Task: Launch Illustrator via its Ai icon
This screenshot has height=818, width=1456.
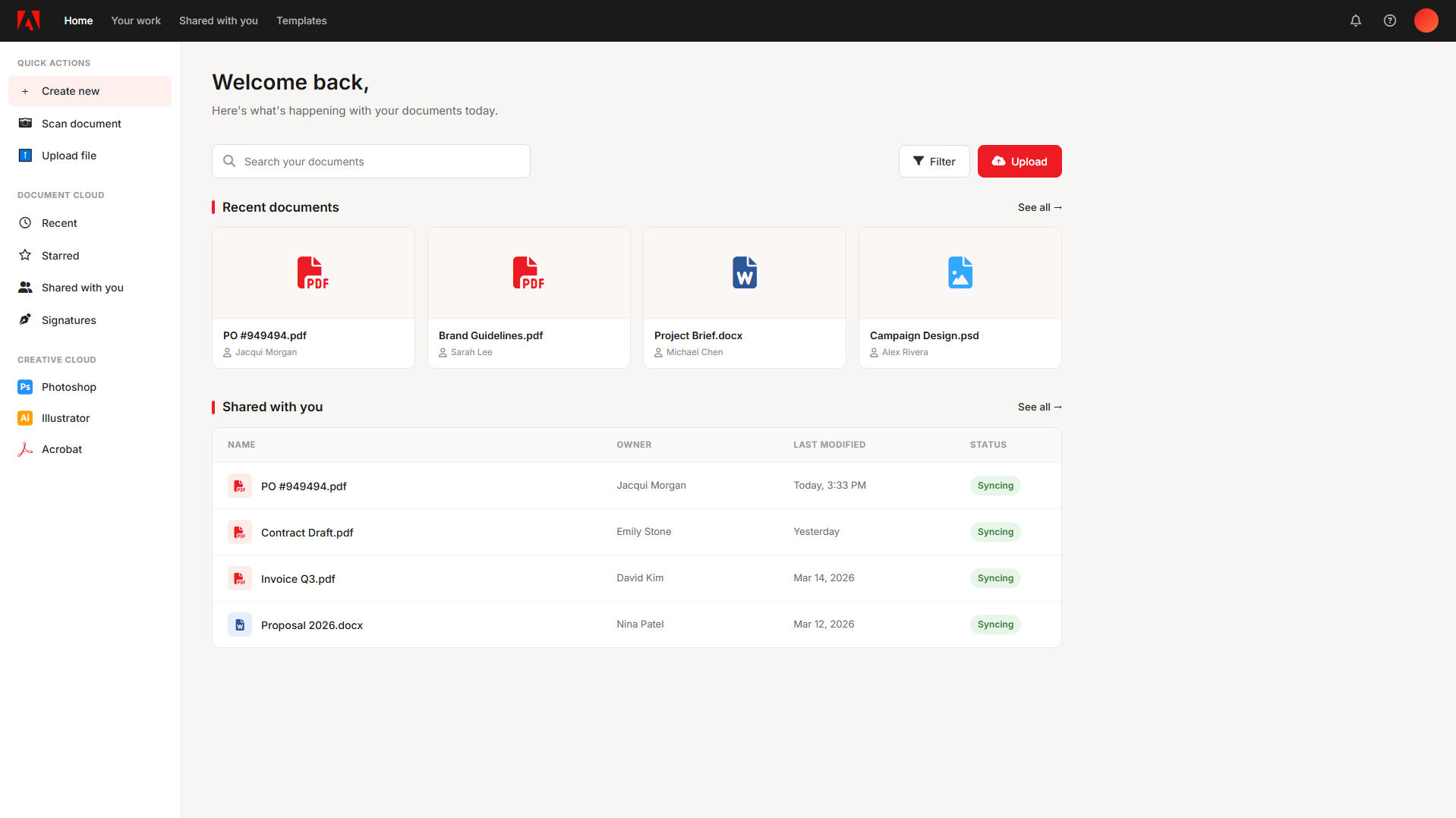Action: pos(25,418)
